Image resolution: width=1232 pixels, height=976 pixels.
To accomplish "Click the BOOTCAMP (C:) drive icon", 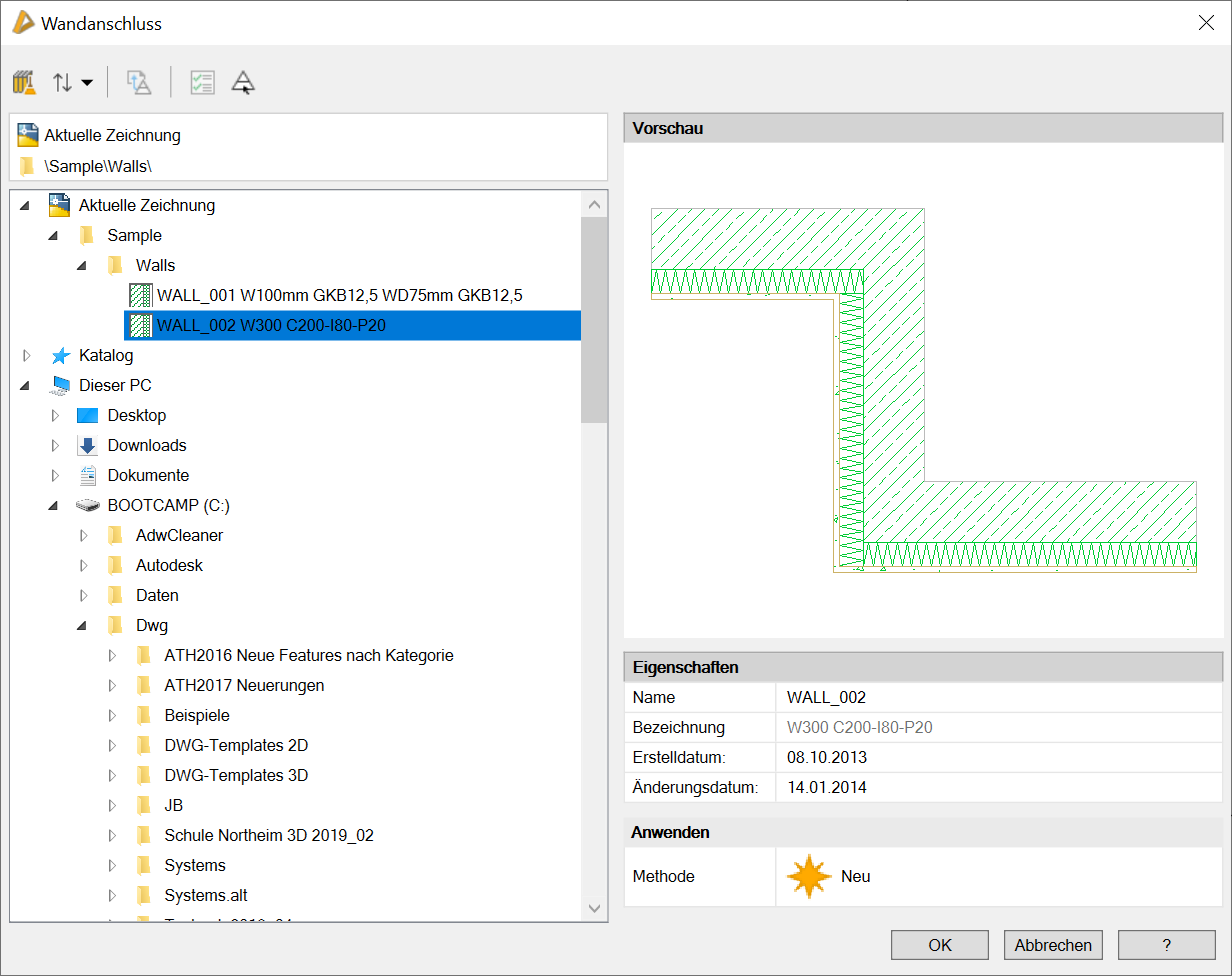I will pos(88,506).
